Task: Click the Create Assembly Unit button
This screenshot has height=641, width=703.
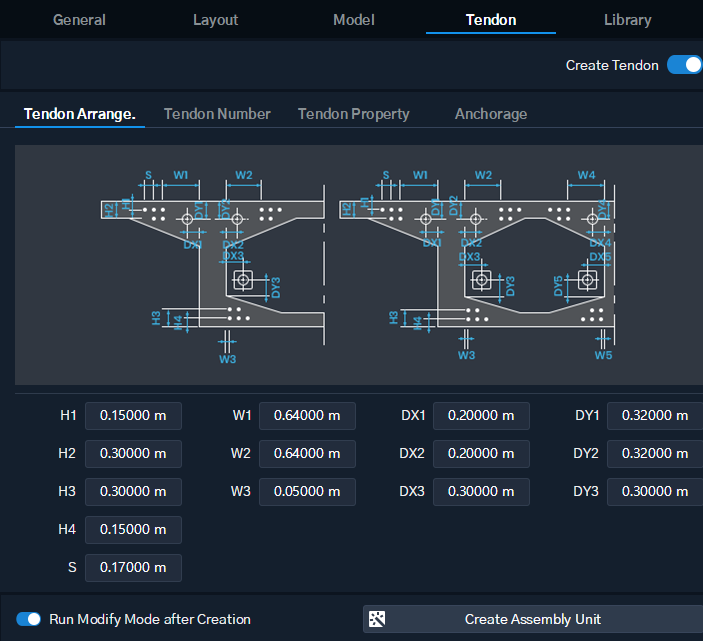Action: click(x=533, y=619)
